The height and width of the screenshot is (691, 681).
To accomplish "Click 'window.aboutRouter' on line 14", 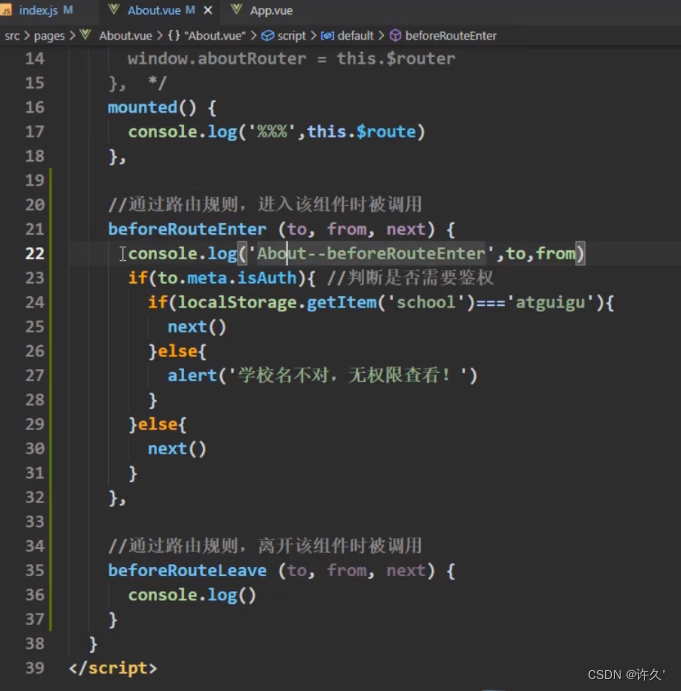I will tap(217, 59).
